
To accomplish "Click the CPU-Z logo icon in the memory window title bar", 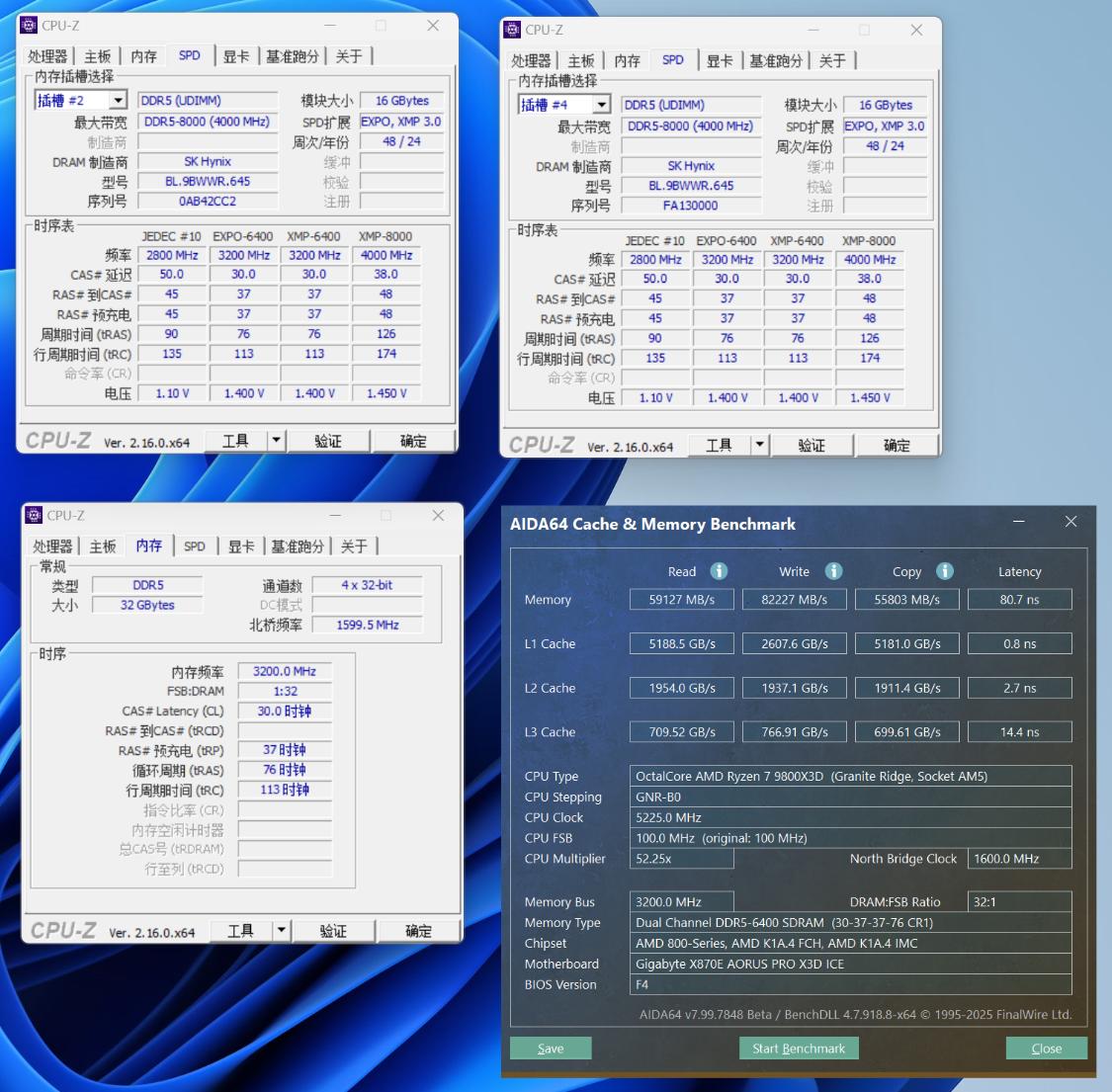I will 34,515.
